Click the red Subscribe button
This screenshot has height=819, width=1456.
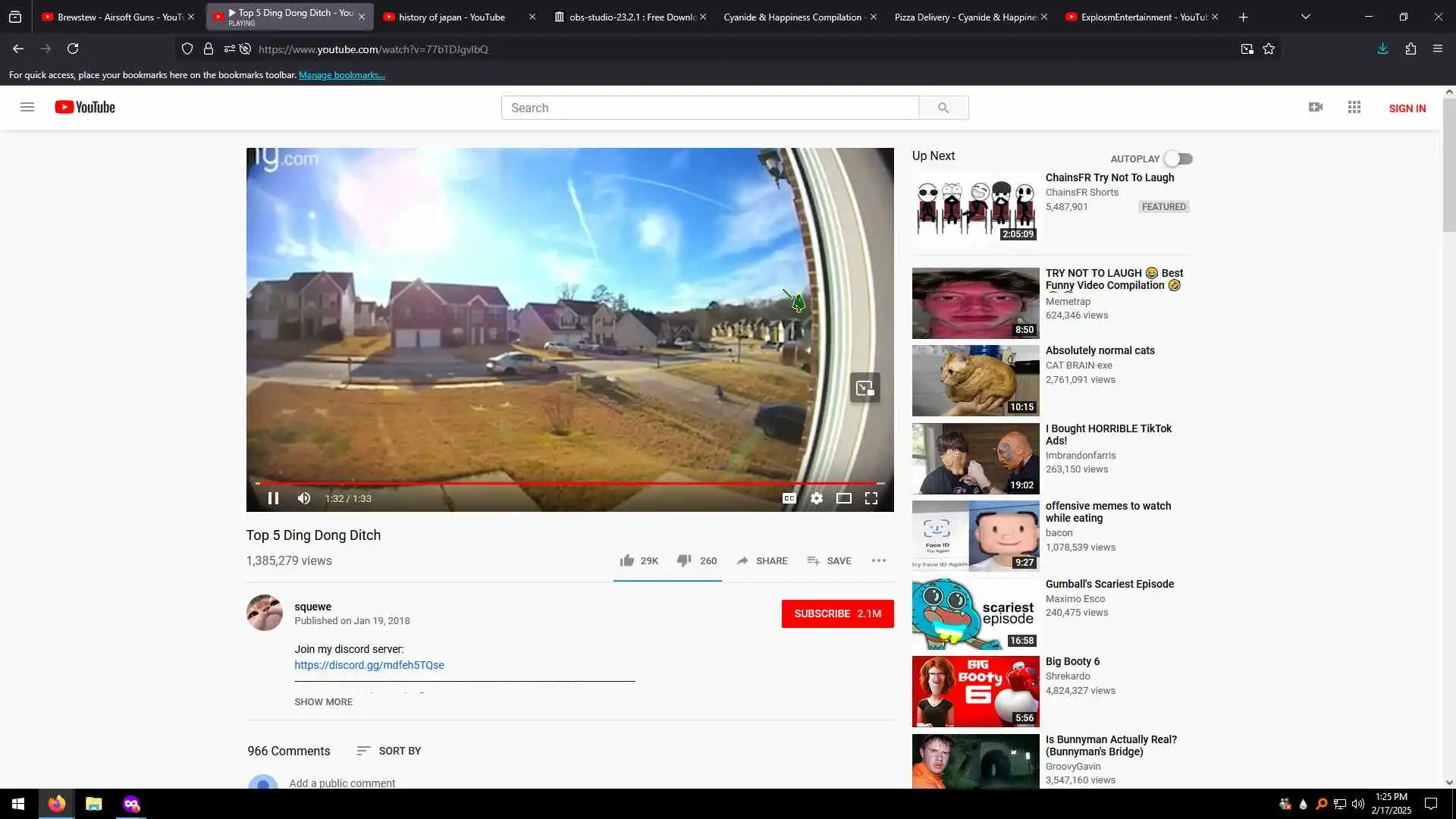(x=837, y=613)
